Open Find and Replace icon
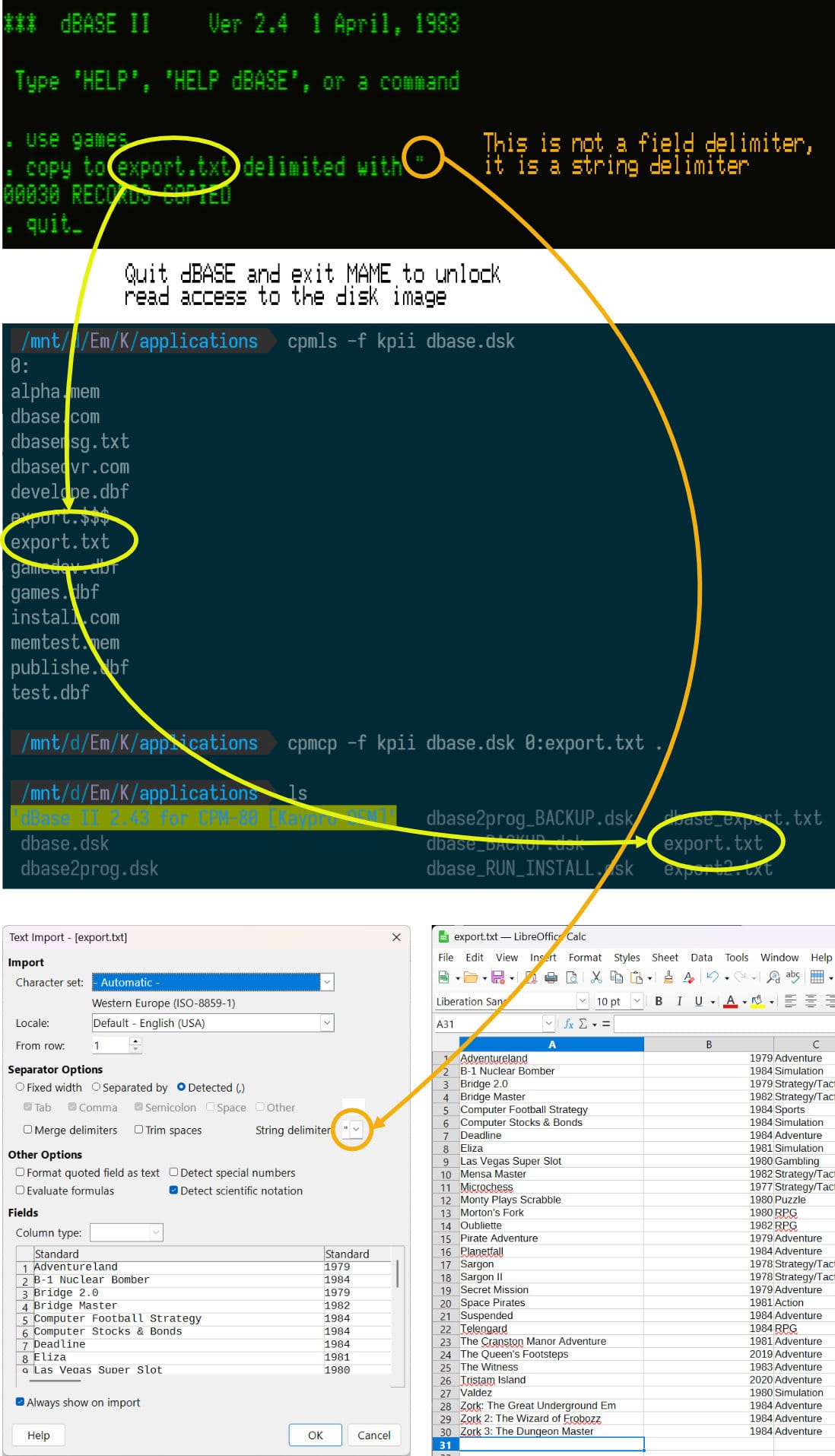This screenshot has width=835, height=1456. (773, 977)
